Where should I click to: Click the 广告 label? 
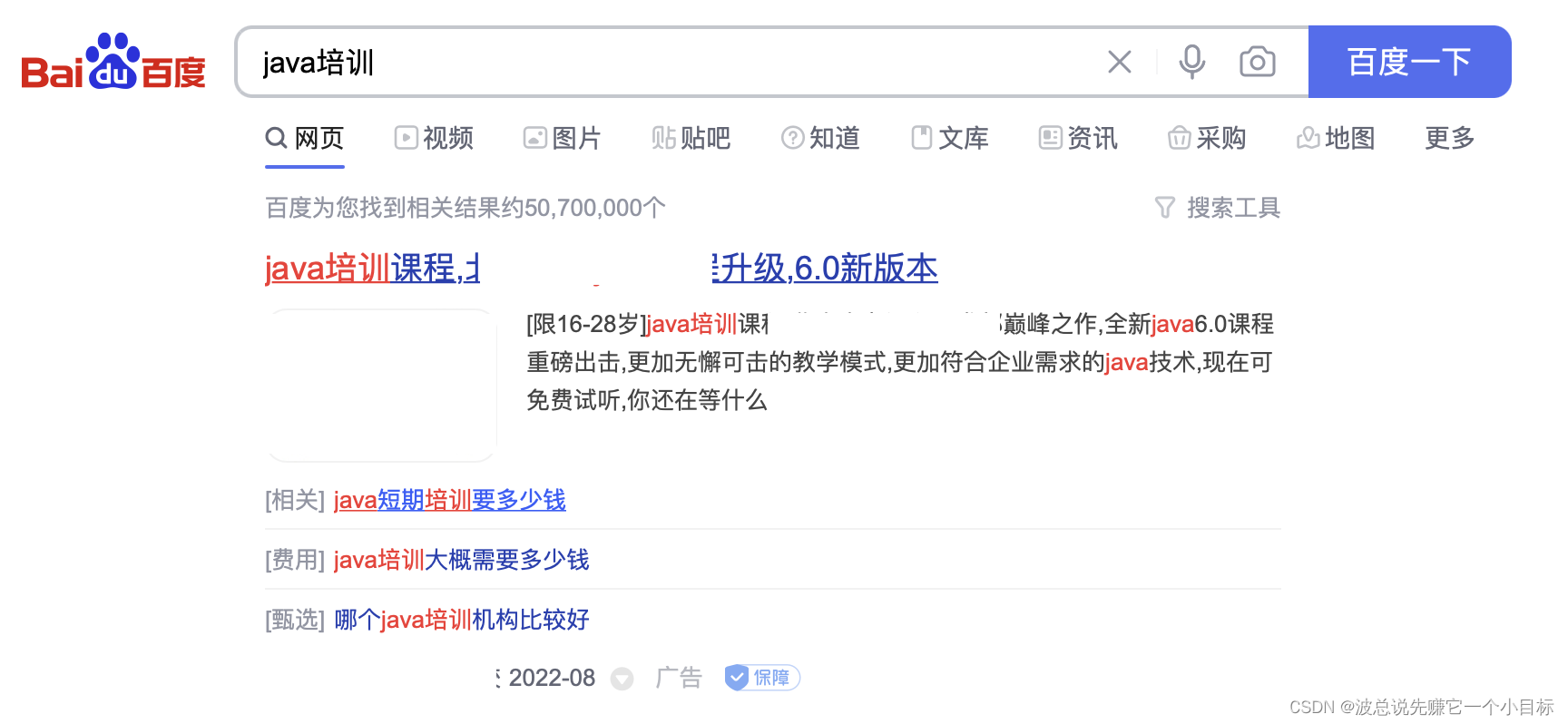[679, 678]
